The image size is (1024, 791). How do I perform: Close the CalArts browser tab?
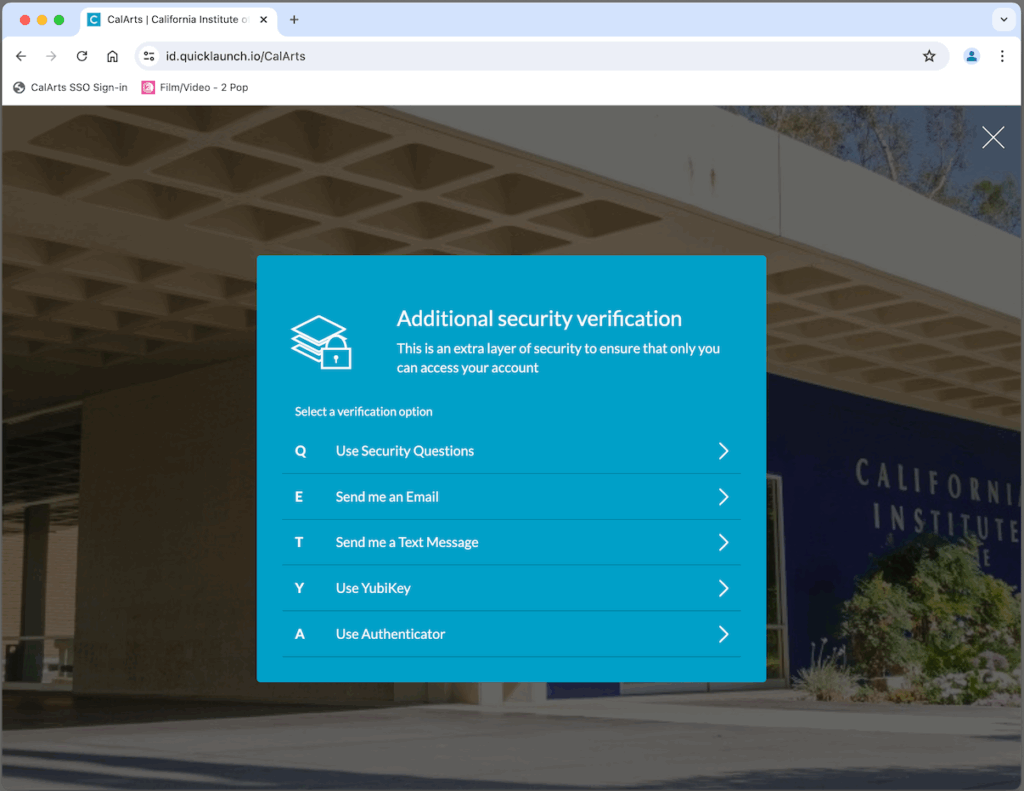tap(263, 20)
